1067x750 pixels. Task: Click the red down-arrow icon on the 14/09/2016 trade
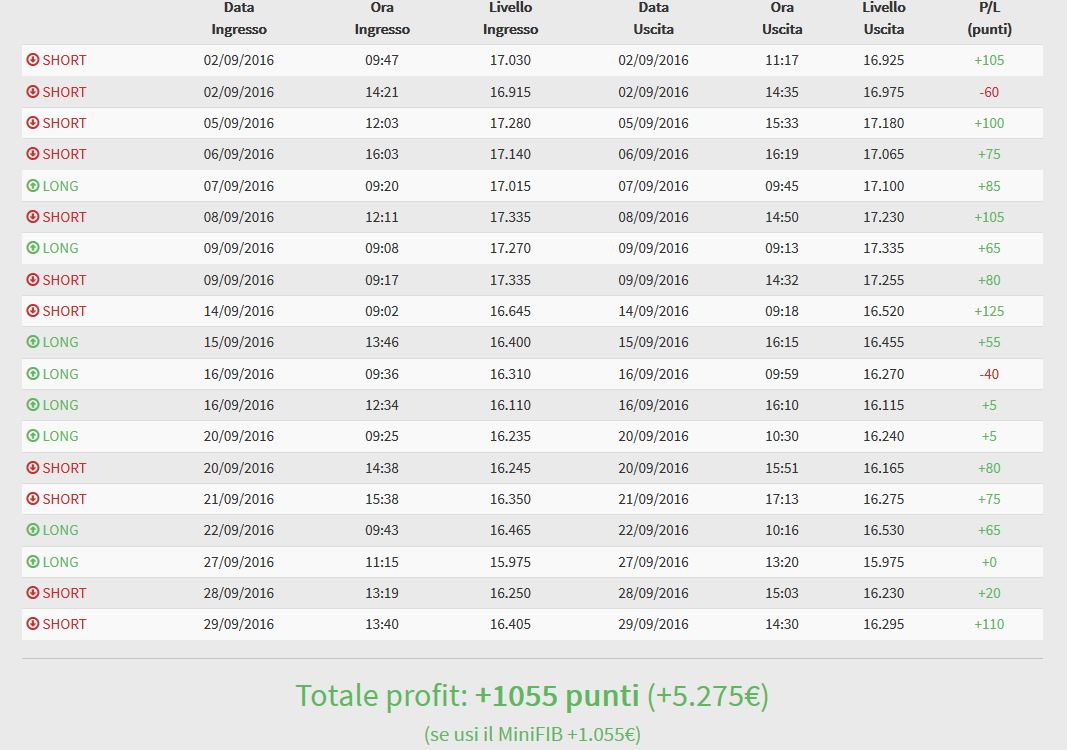click(x=33, y=311)
